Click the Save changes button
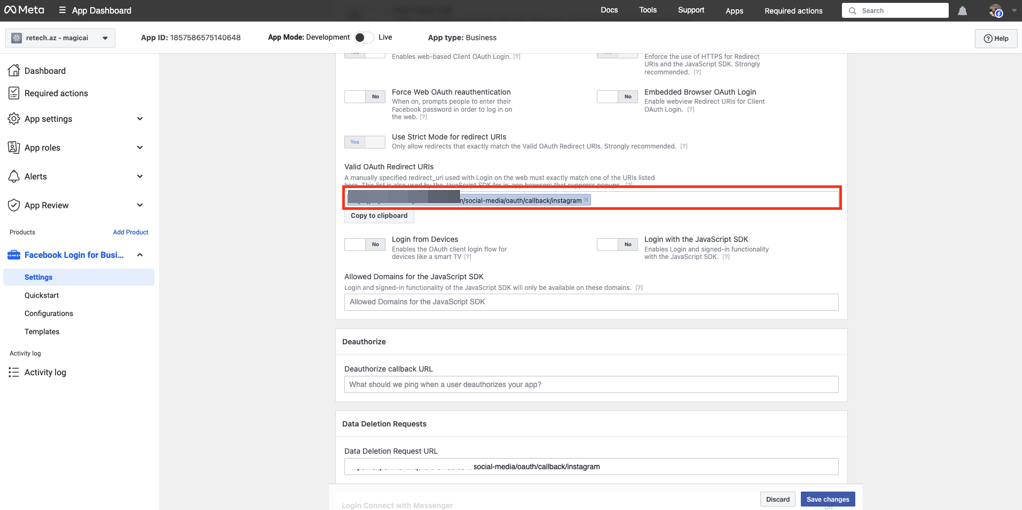Screen dimensions: 1022x510 [x=827, y=499]
